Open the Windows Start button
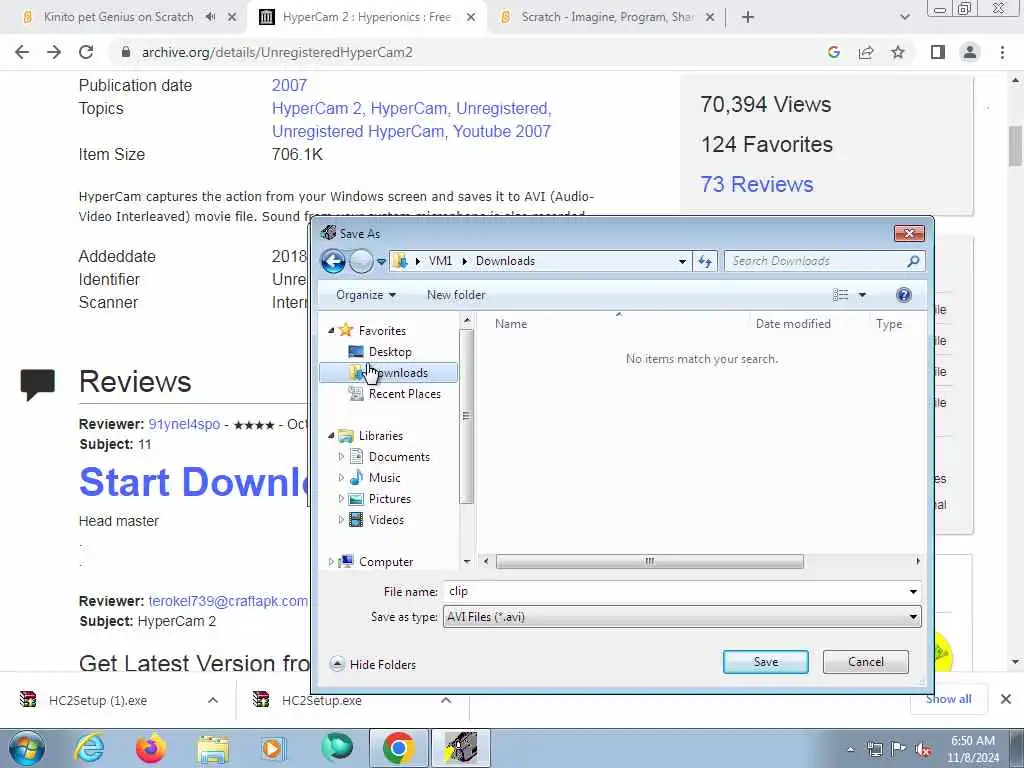Screen dimensions: 1024x768 [x=27, y=748]
